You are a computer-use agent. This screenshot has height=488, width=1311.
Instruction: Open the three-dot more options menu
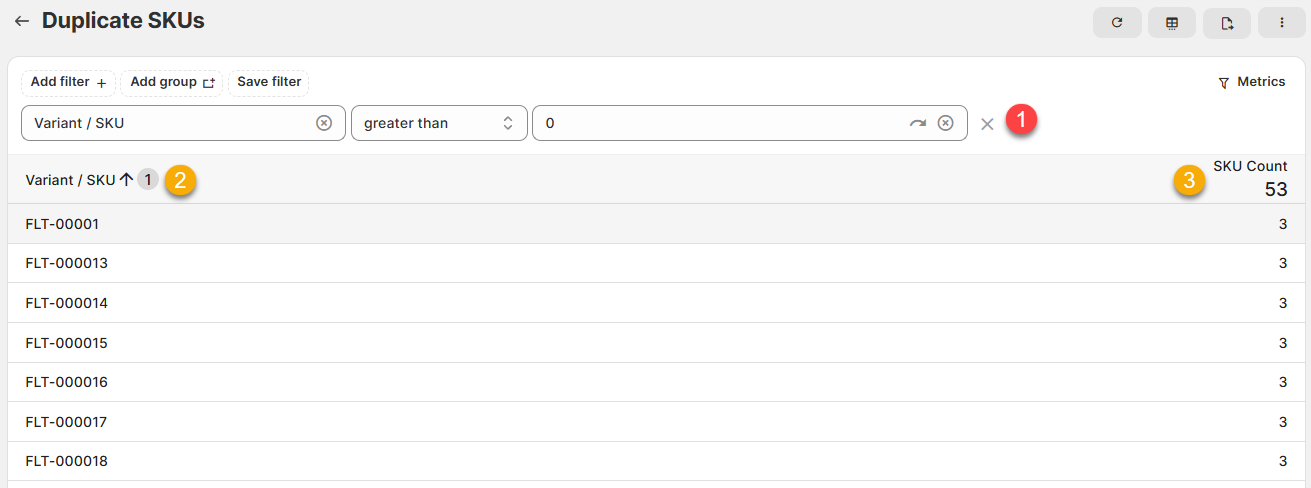[x=1281, y=23]
